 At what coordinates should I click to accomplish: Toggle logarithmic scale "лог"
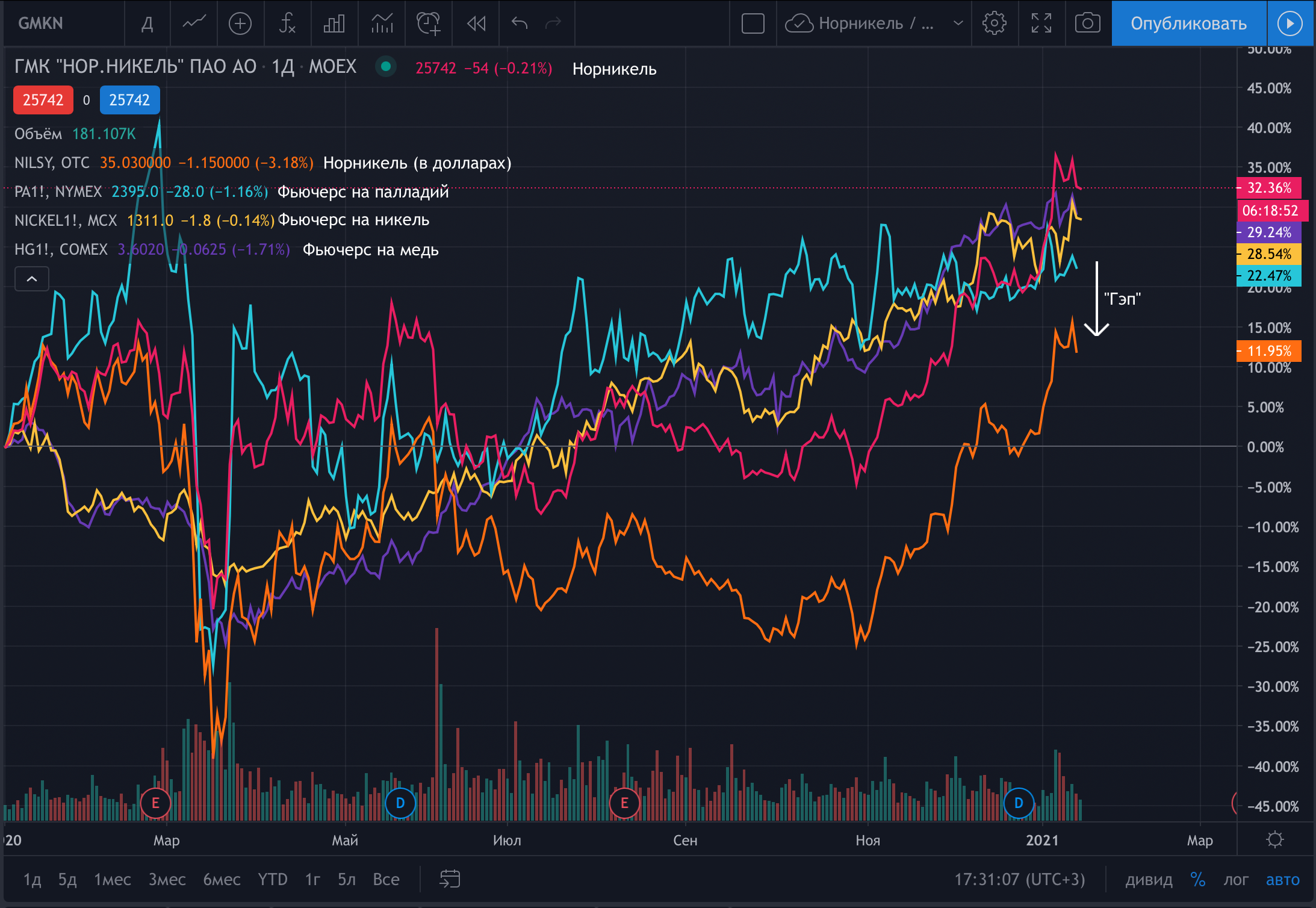[1235, 880]
